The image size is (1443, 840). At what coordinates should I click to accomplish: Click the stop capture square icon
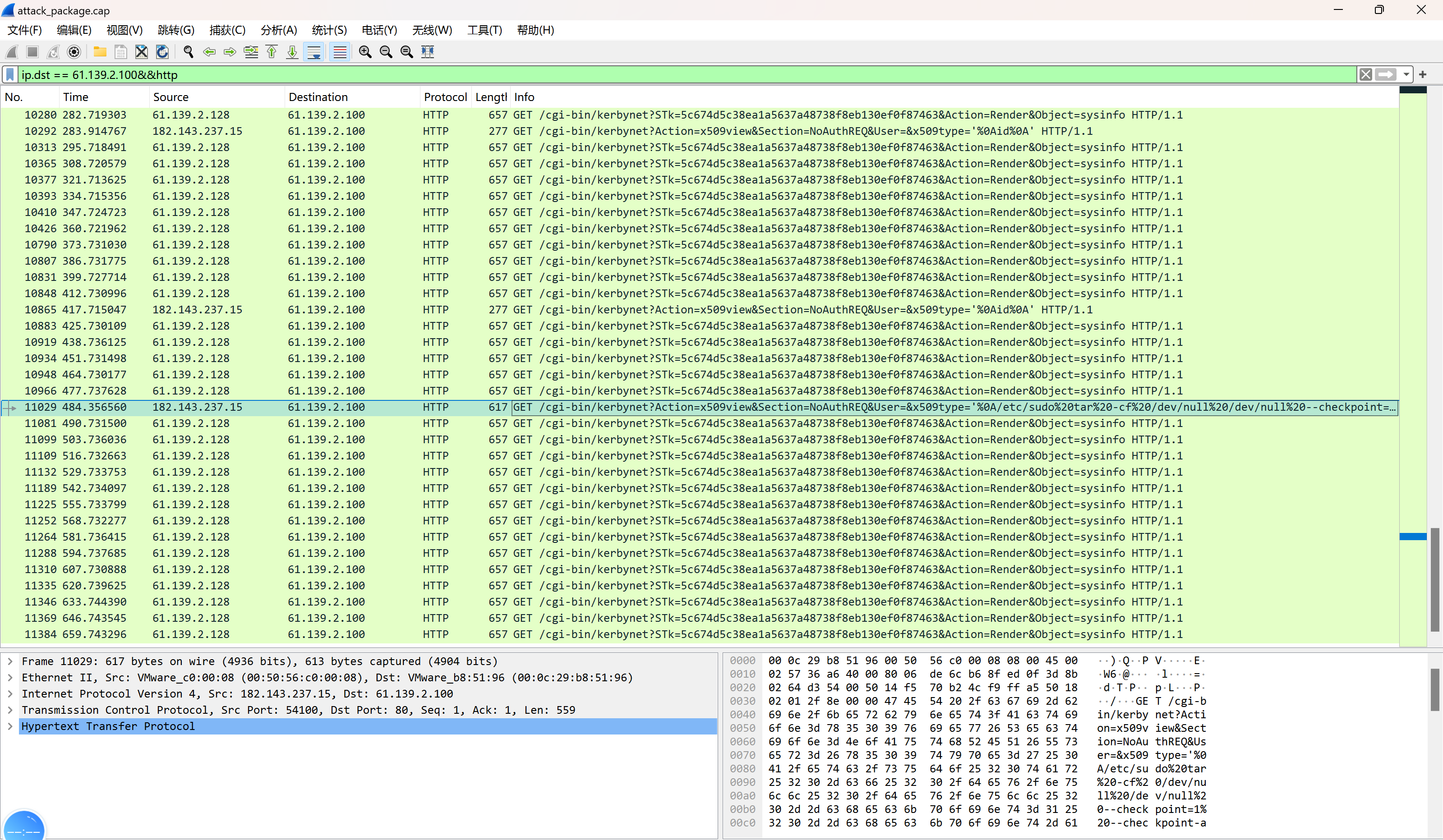pos(32,52)
